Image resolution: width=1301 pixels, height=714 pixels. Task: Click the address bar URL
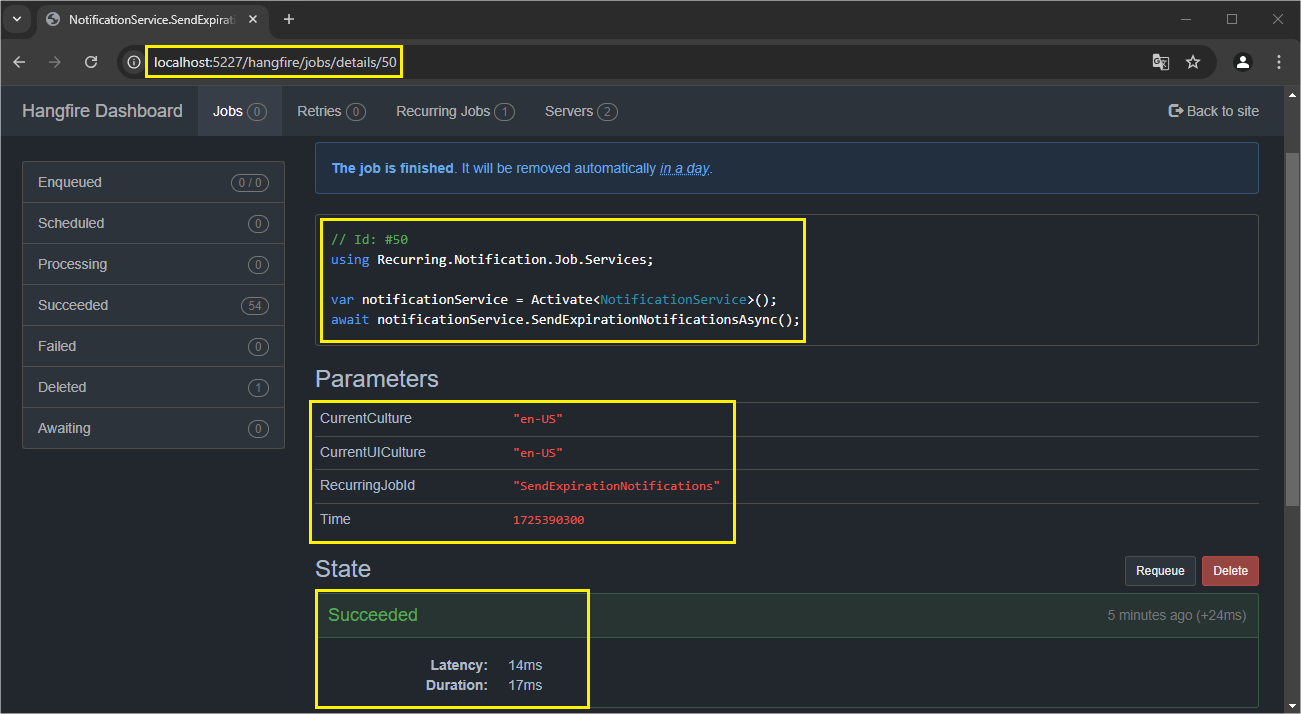275,62
